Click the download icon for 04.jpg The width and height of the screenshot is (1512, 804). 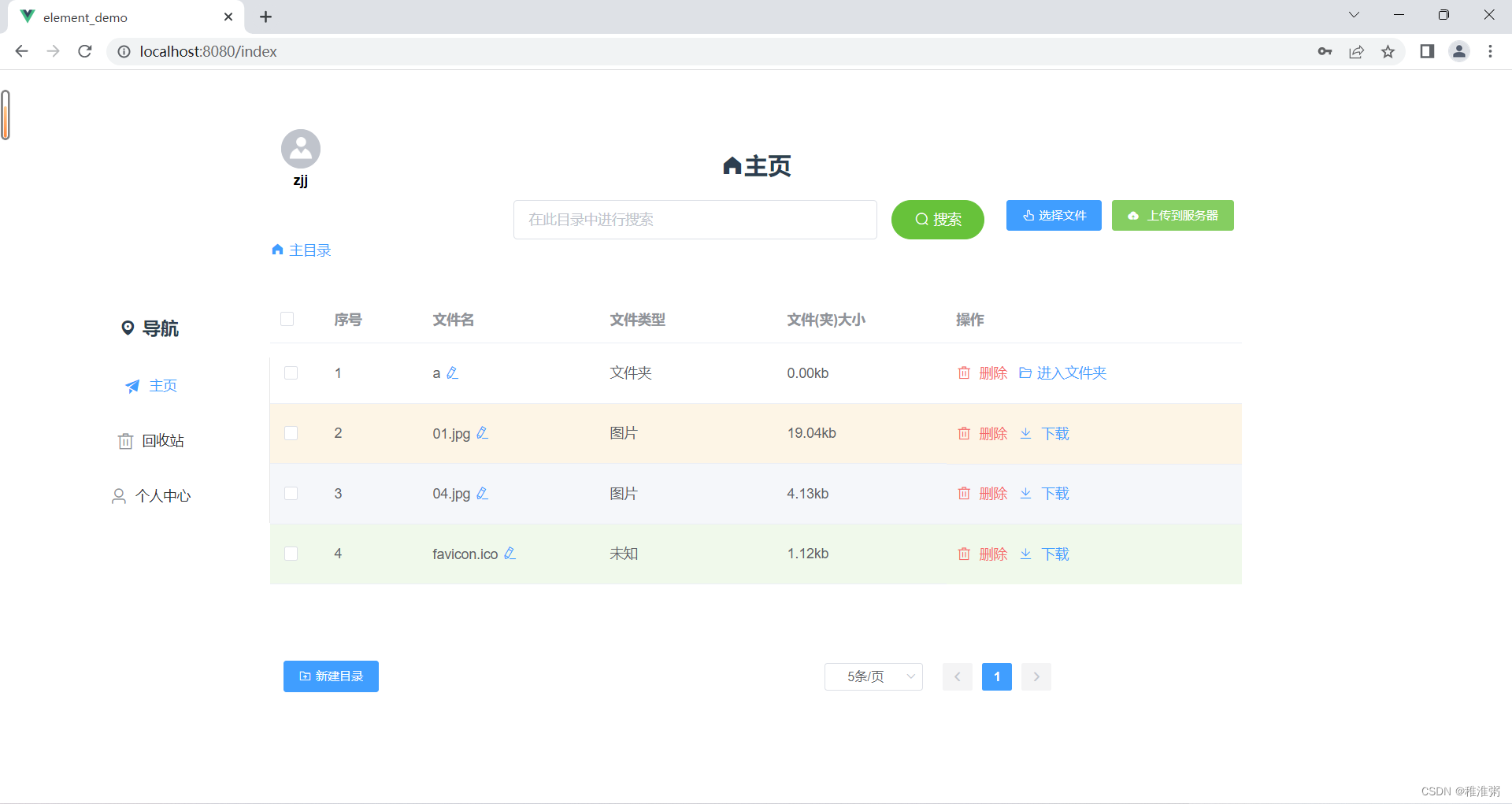point(1025,494)
